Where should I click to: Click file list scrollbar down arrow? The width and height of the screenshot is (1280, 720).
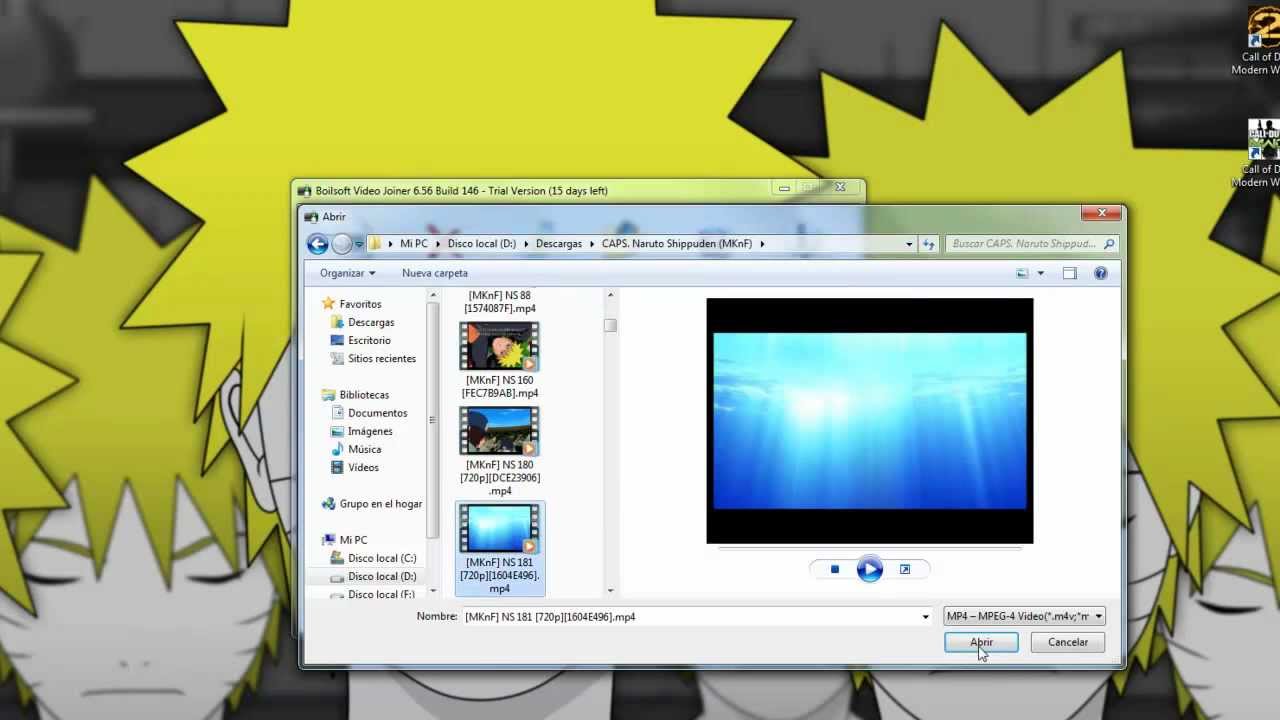(610, 590)
